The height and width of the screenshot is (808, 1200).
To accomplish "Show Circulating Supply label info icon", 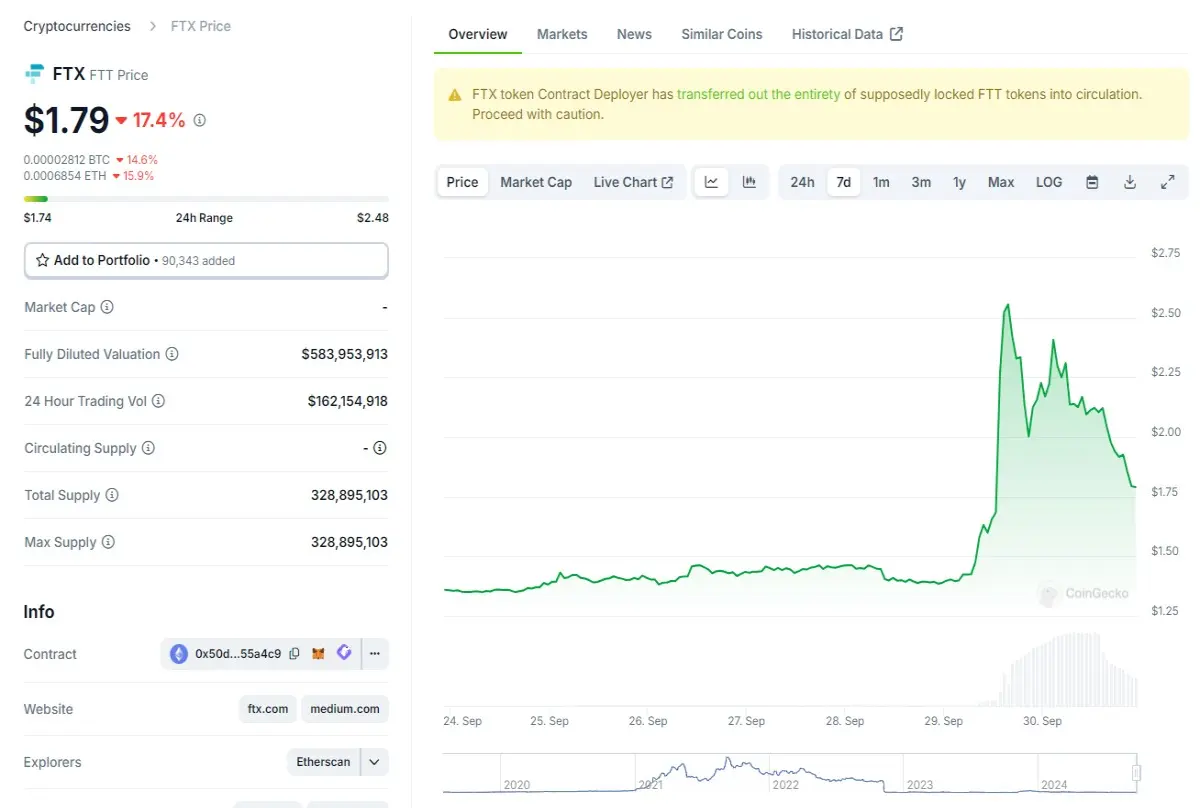I will coord(148,448).
